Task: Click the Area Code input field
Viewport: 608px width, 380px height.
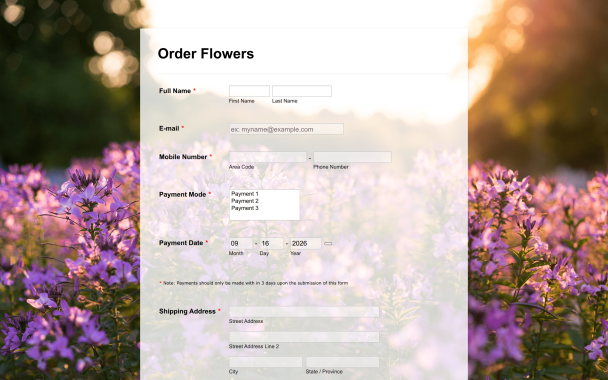Action: pos(268,157)
